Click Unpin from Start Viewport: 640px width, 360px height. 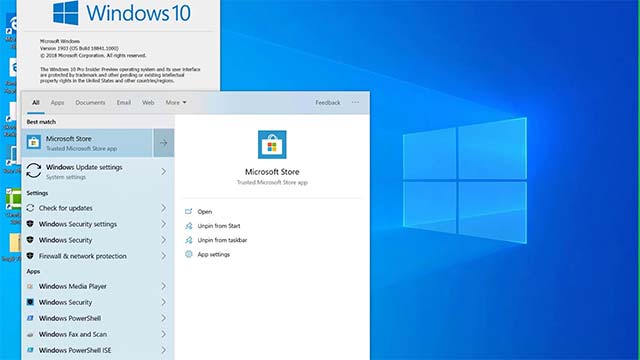[219, 226]
